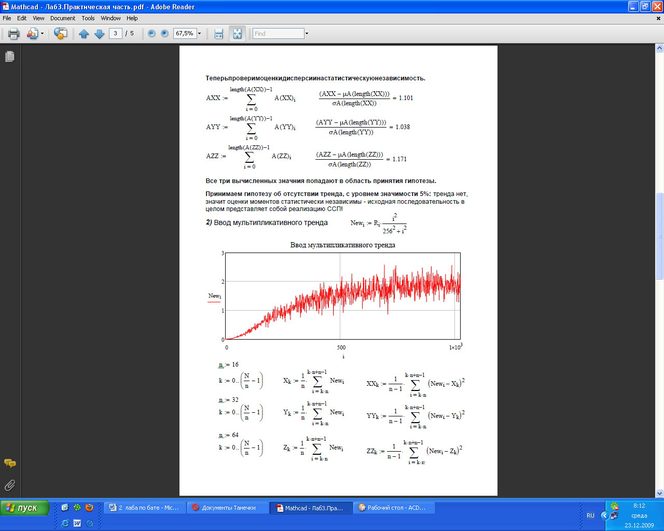Click the zoom in plus button
This screenshot has height=531, width=664.
[165, 33]
